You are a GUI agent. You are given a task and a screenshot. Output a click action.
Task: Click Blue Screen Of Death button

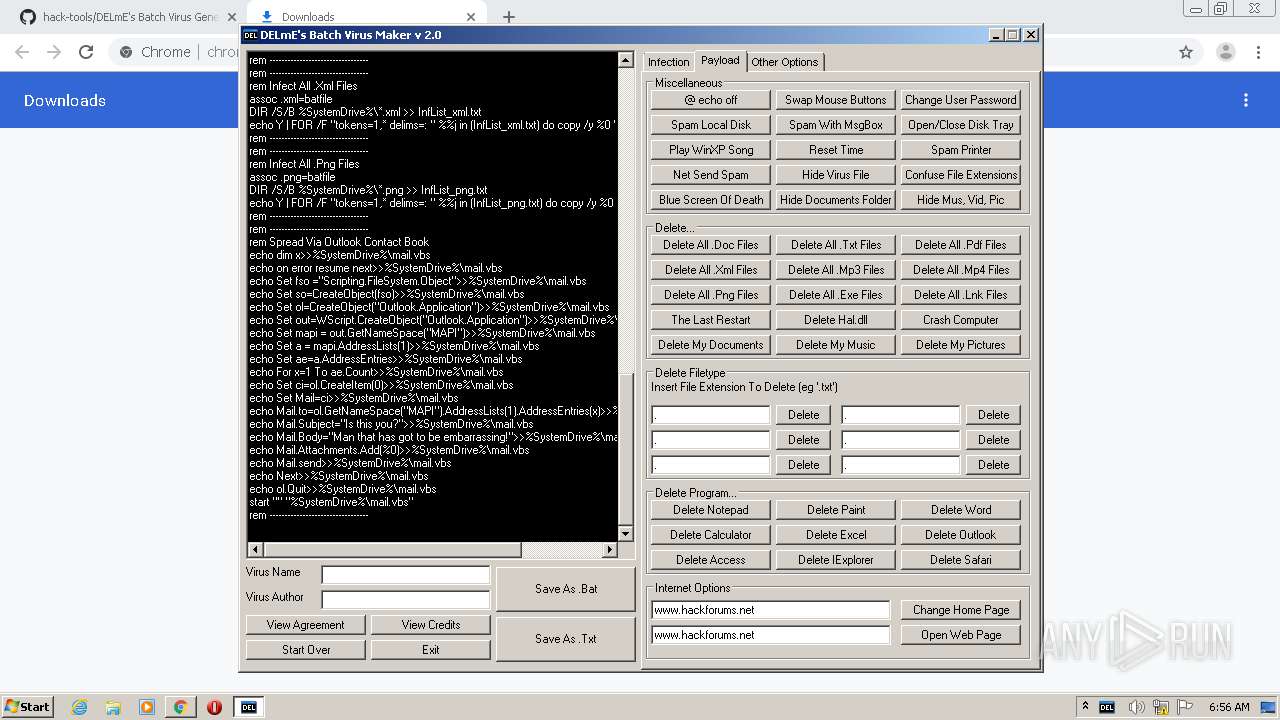pos(711,200)
